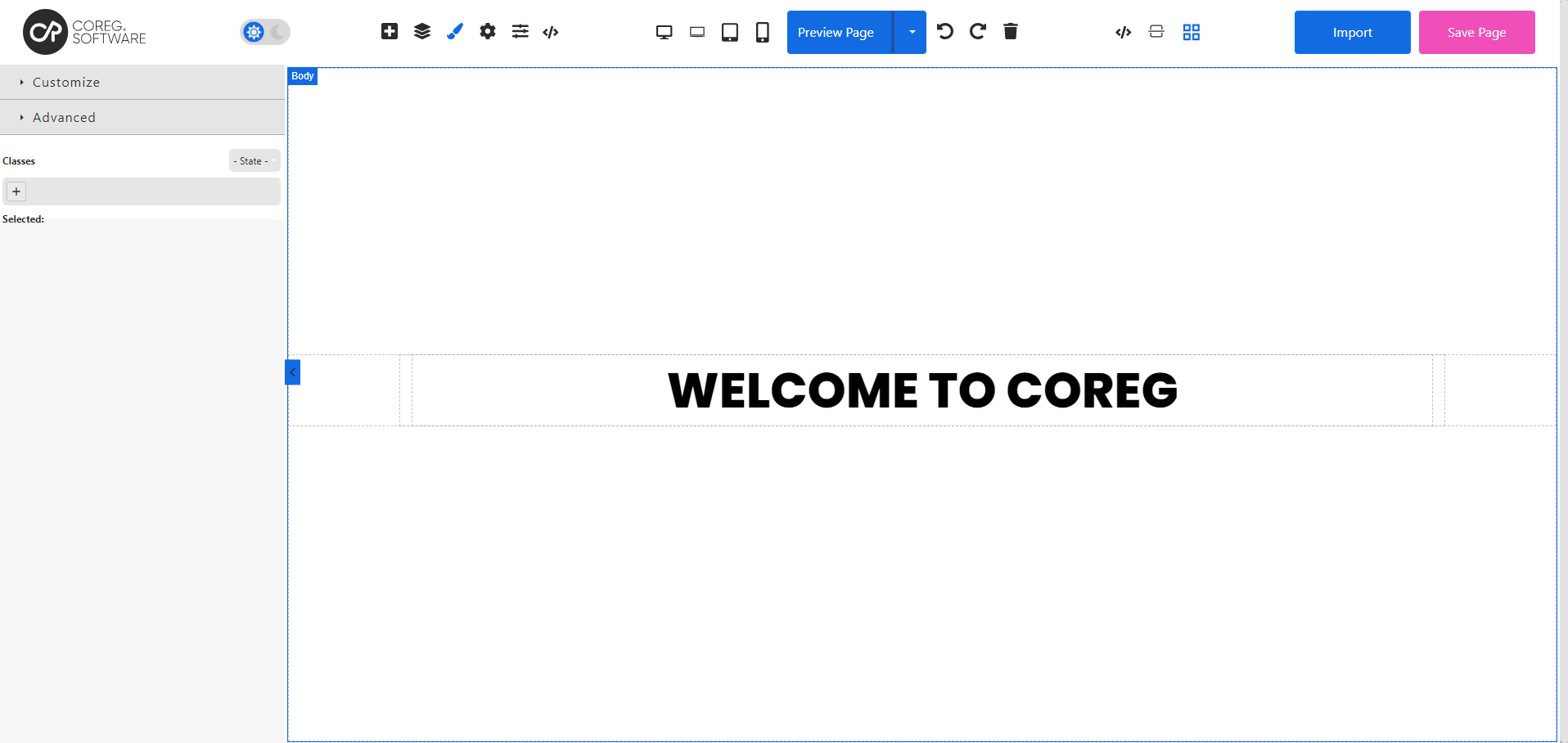Click the classes input field
The height and width of the screenshot is (743, 1568).
pos(142,191)
